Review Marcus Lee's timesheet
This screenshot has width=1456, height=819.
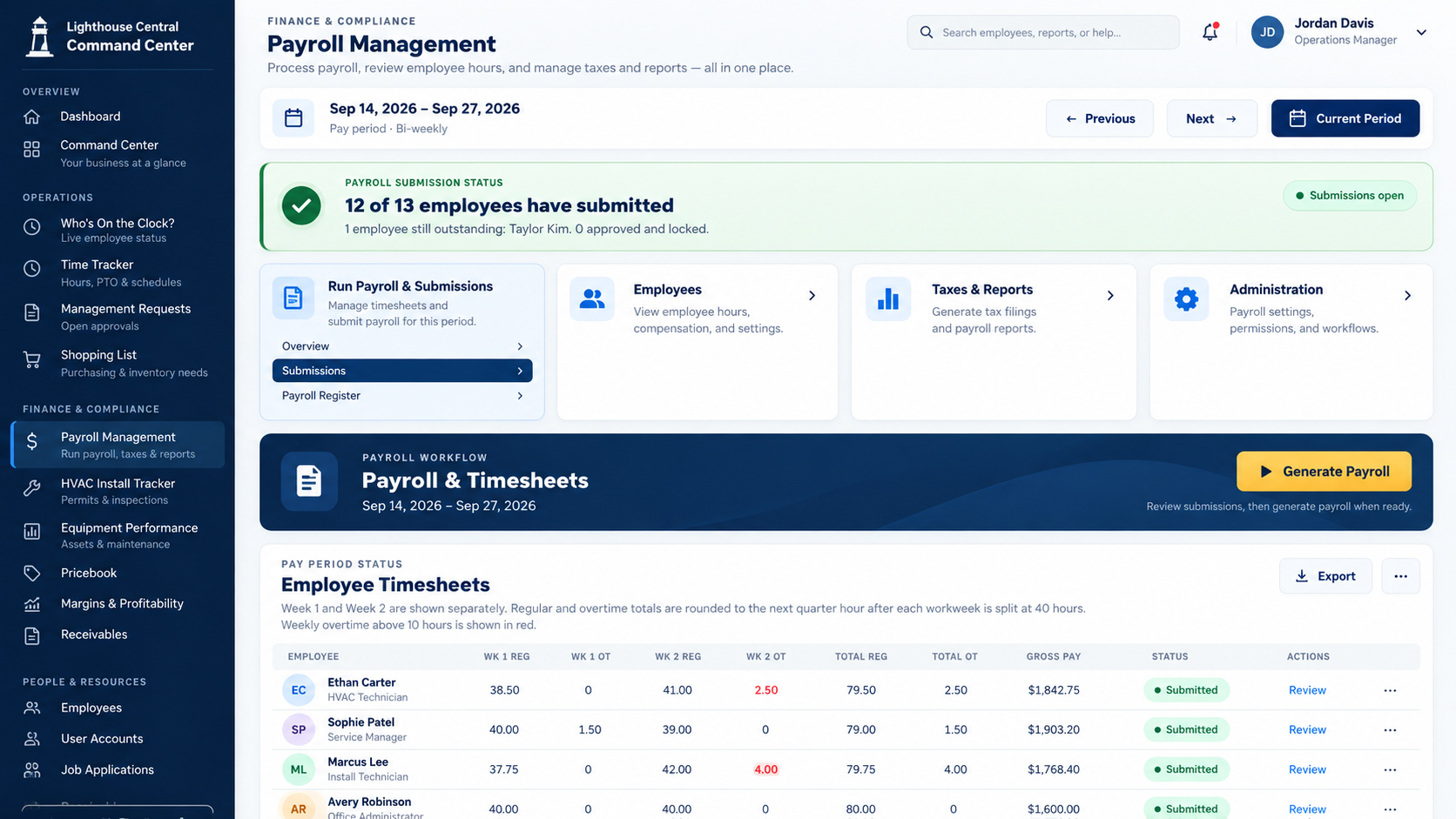[x=1307, y=769]
